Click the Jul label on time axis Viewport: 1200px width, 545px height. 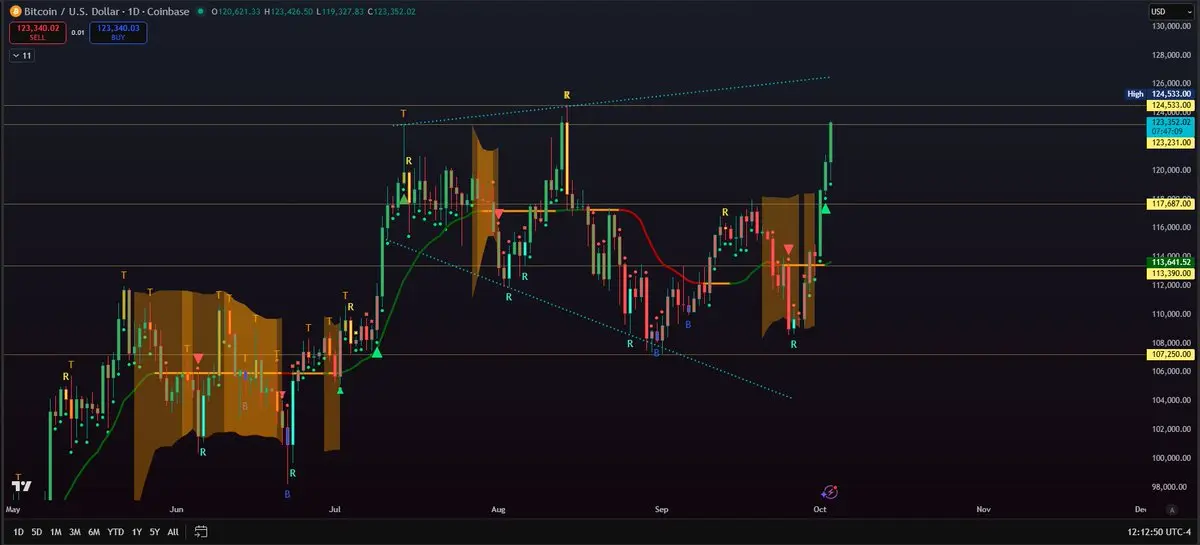click(x=334, y=509)
